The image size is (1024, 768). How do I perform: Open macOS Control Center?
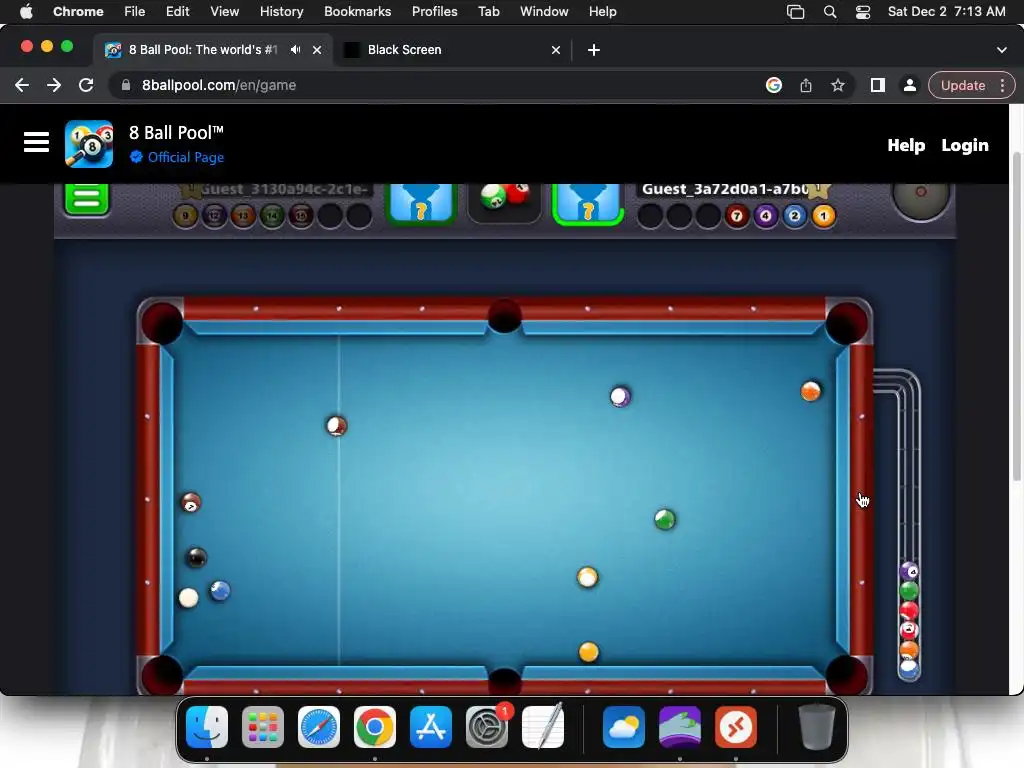pyautogui.click(x=863, y=12)
